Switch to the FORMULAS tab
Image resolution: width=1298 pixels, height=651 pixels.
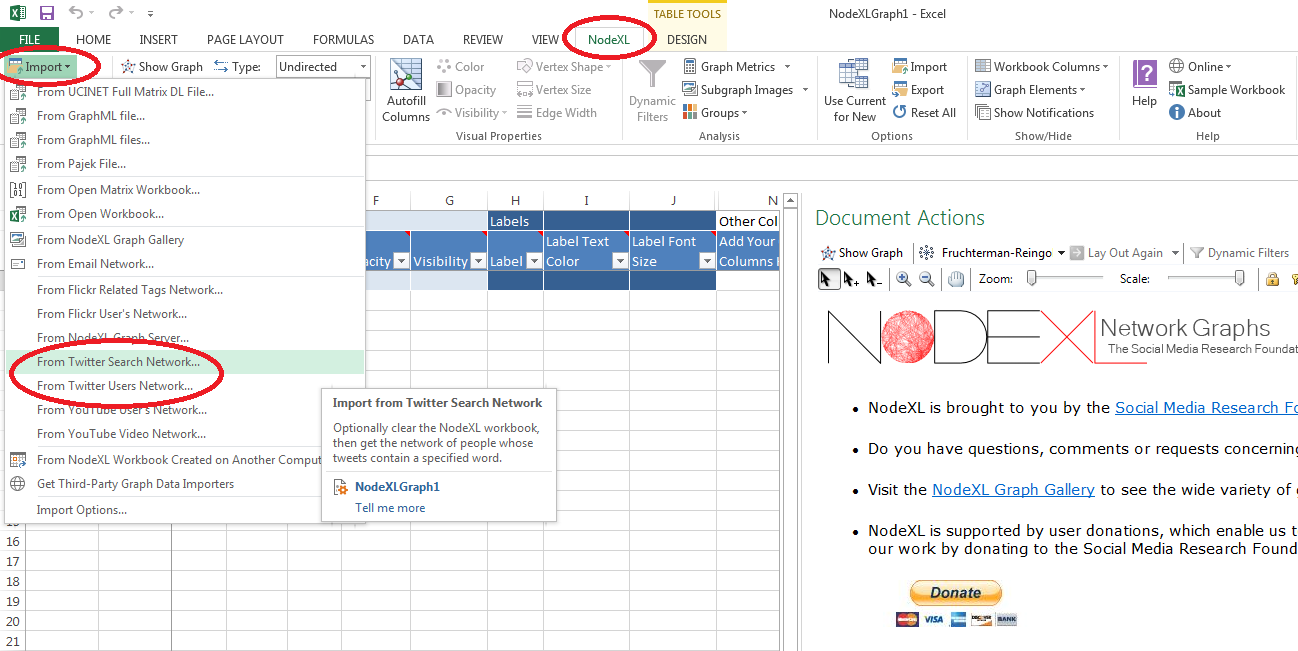(343, 40)
